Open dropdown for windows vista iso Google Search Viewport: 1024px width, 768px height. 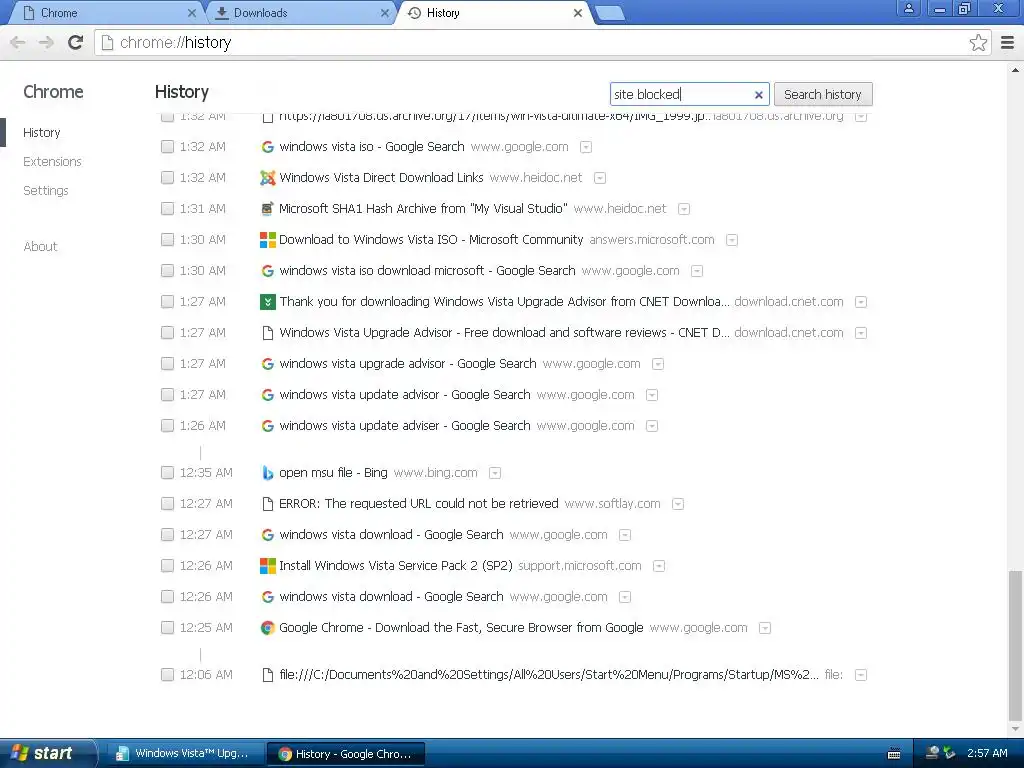(586, 147)
